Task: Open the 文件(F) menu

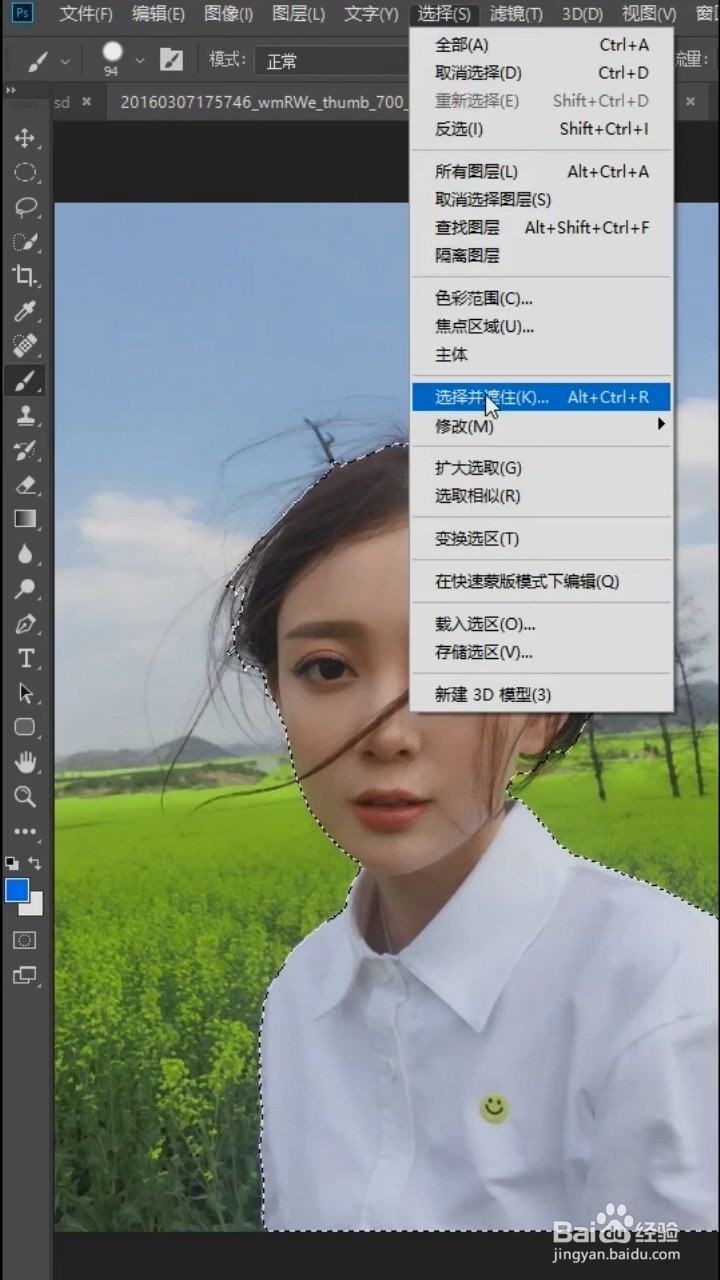Action: click(x=86, y=14)
